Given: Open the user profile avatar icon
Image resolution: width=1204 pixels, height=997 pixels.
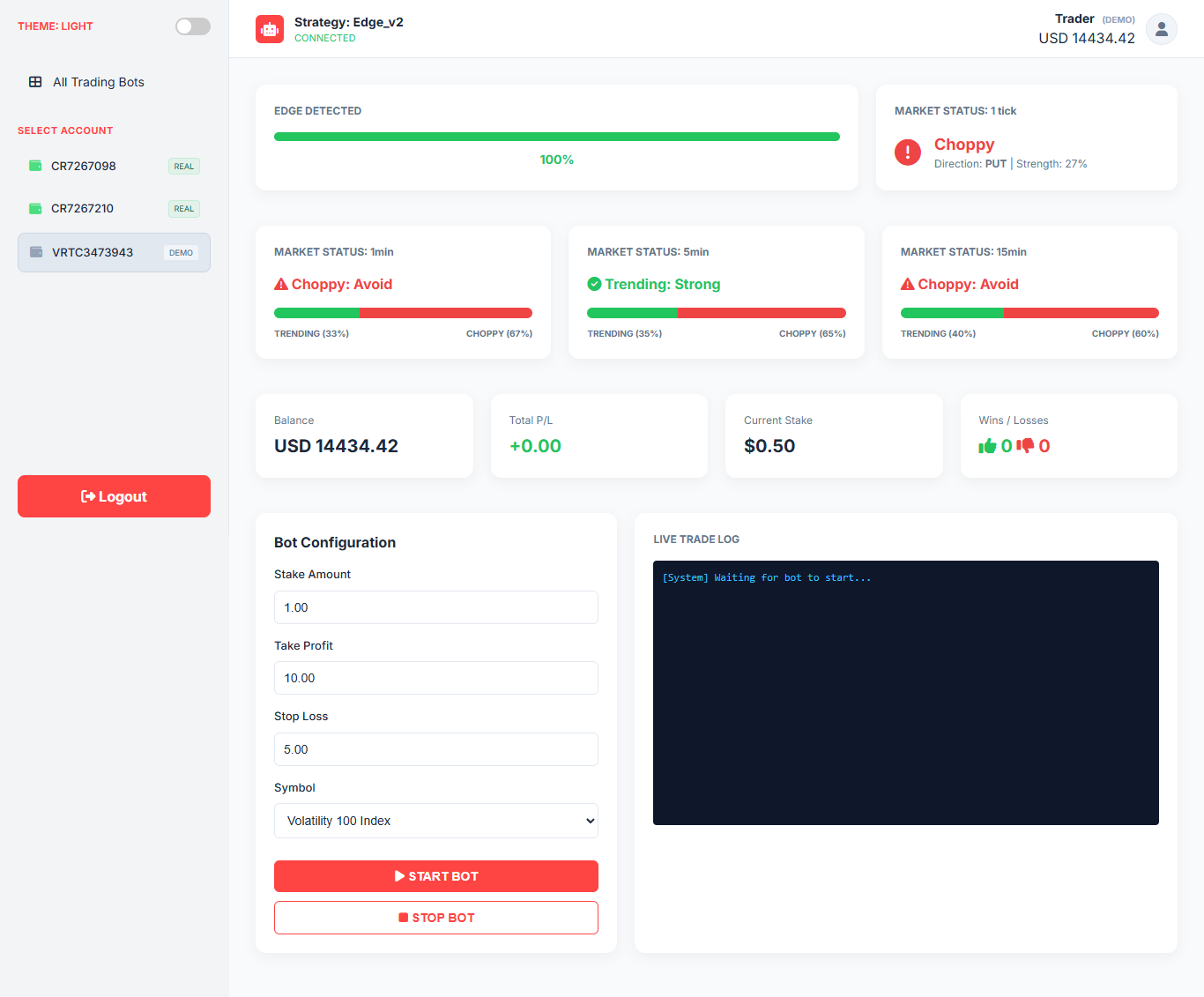Looking at the screenshot, I should pyautogui.click(x=1162, y=29).
